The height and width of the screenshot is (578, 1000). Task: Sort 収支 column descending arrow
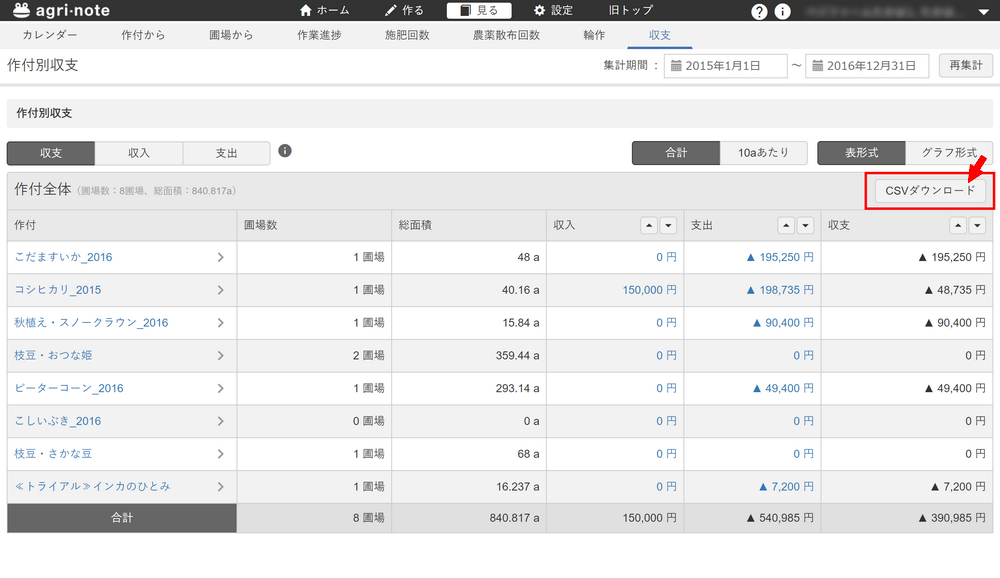click(977, 225)
